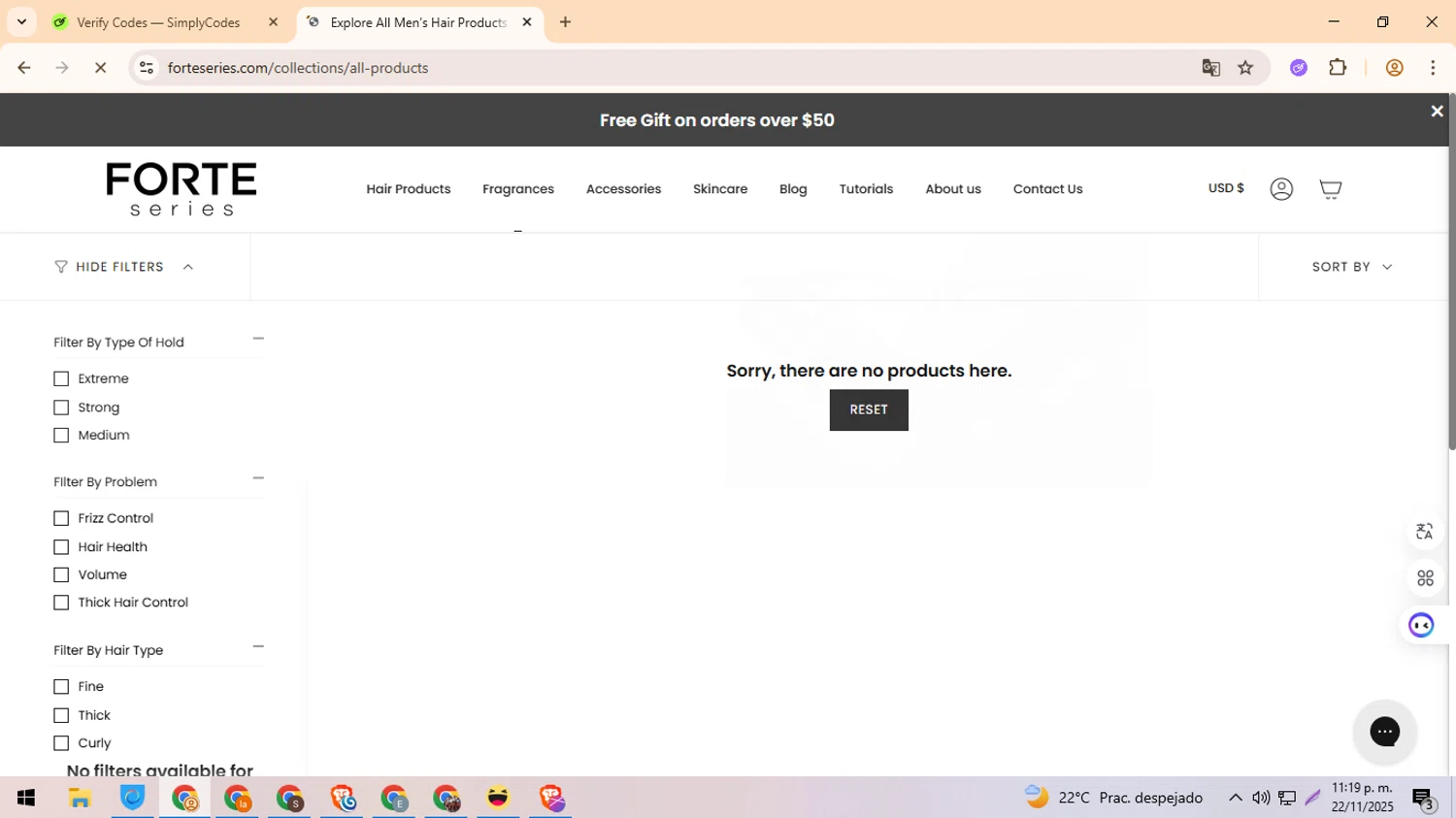Viewport: 1456px width, 818px height.
Task: Open File Explorer from the taskbar
Action: pyautogui.click(x=80, y=798)
